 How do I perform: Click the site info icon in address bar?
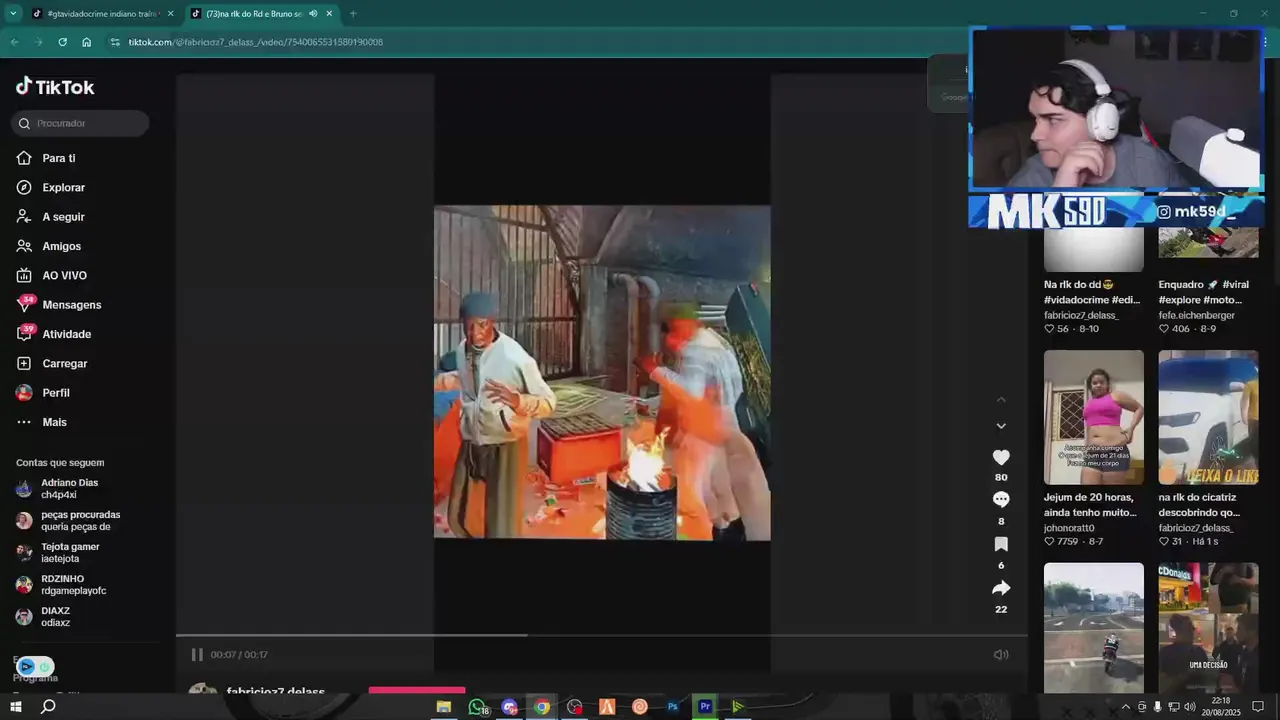pos(115,42)
